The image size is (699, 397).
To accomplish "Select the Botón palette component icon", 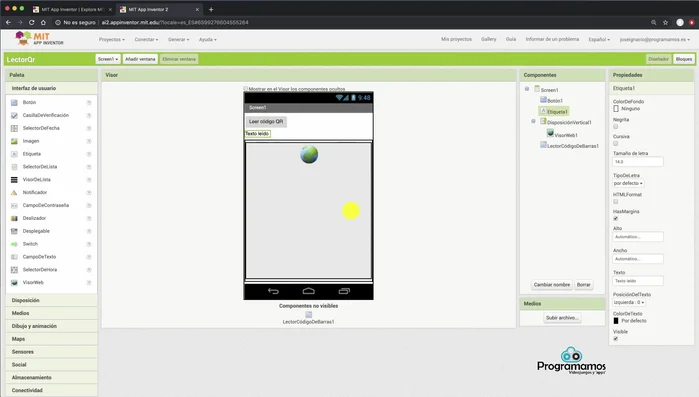I will tap(14, 102).
